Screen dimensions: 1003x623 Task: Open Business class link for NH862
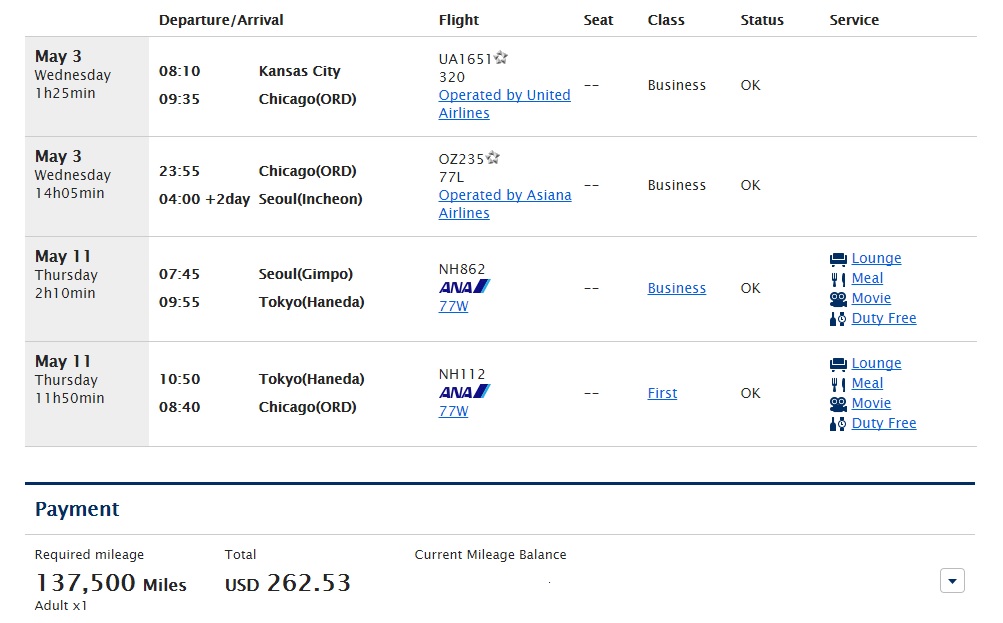point(677,288)
